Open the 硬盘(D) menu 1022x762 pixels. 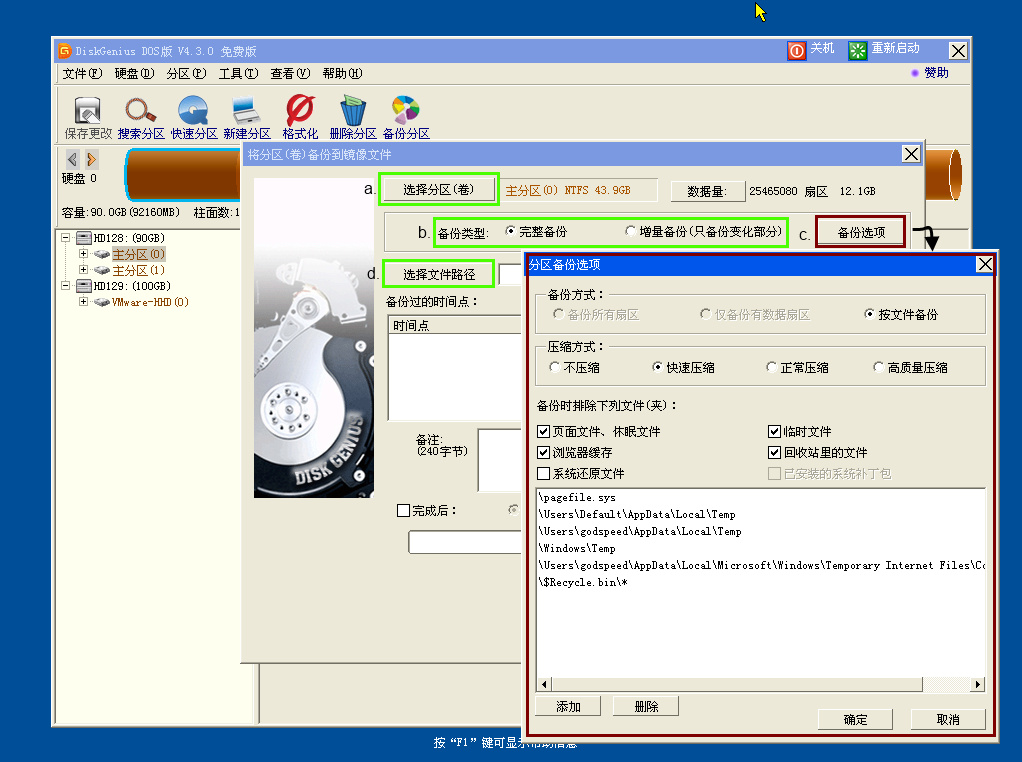134,74
